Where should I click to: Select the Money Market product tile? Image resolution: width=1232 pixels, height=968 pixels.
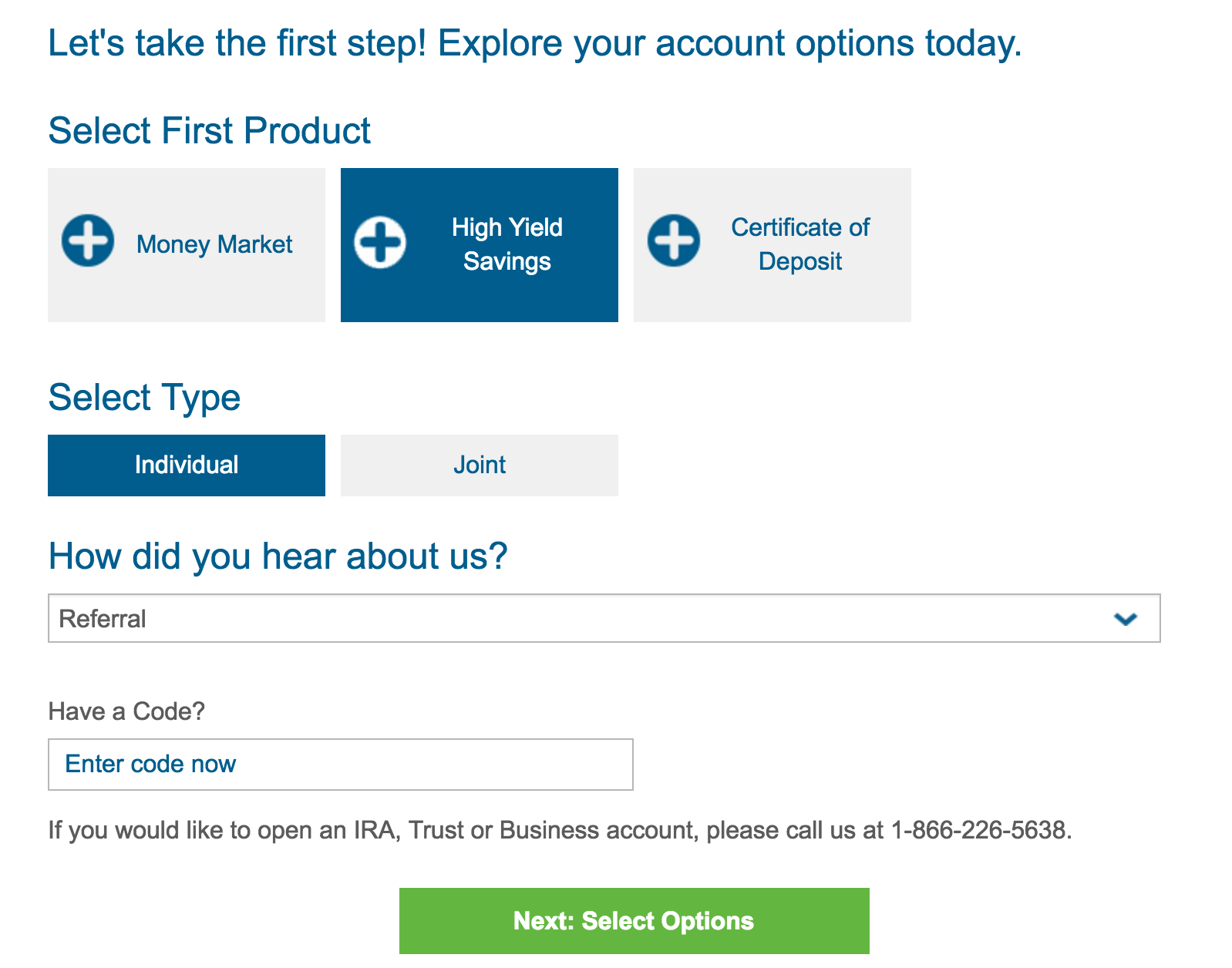[186, 244]
